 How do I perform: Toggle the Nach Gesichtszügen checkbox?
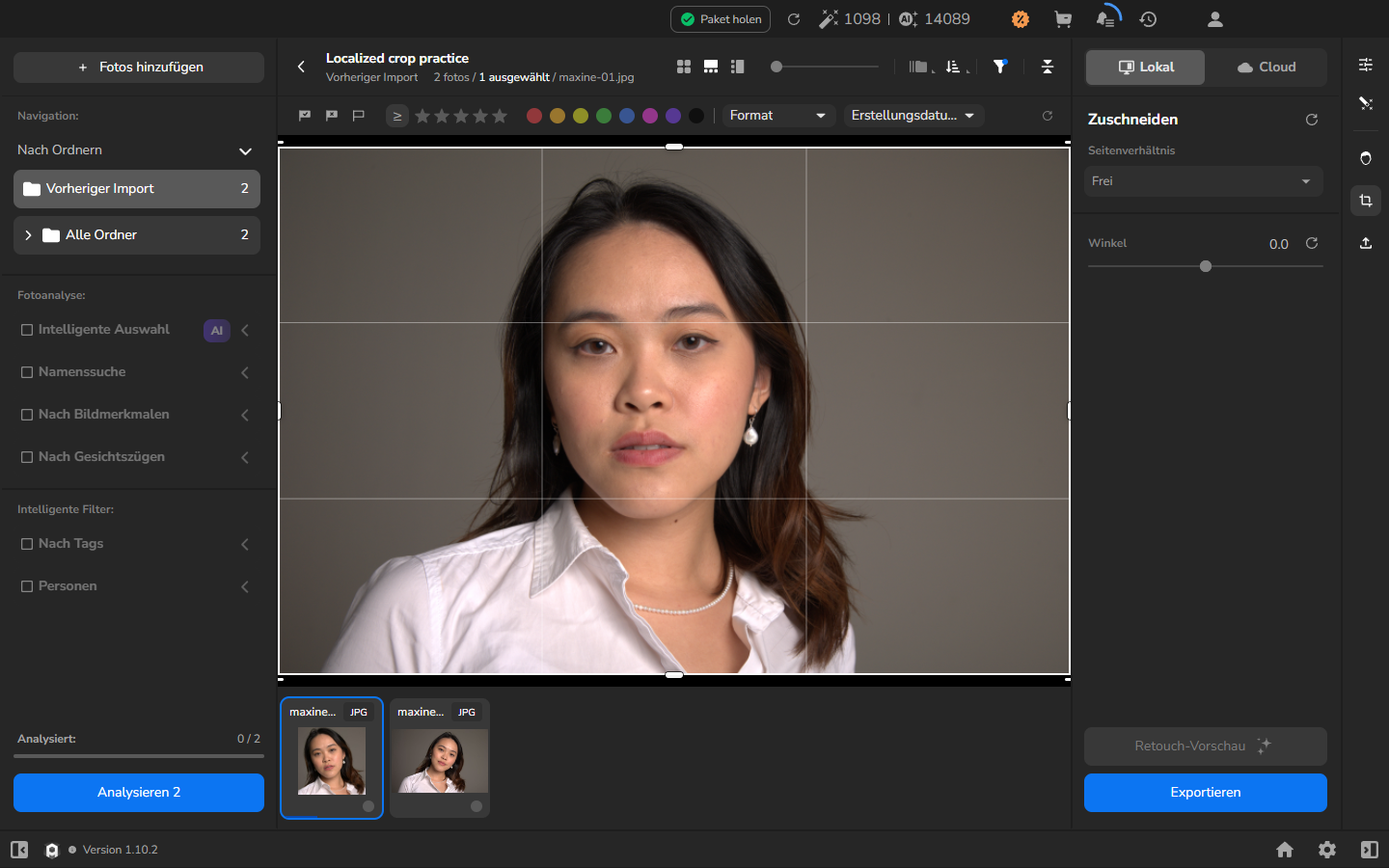(x=27, y=457)
